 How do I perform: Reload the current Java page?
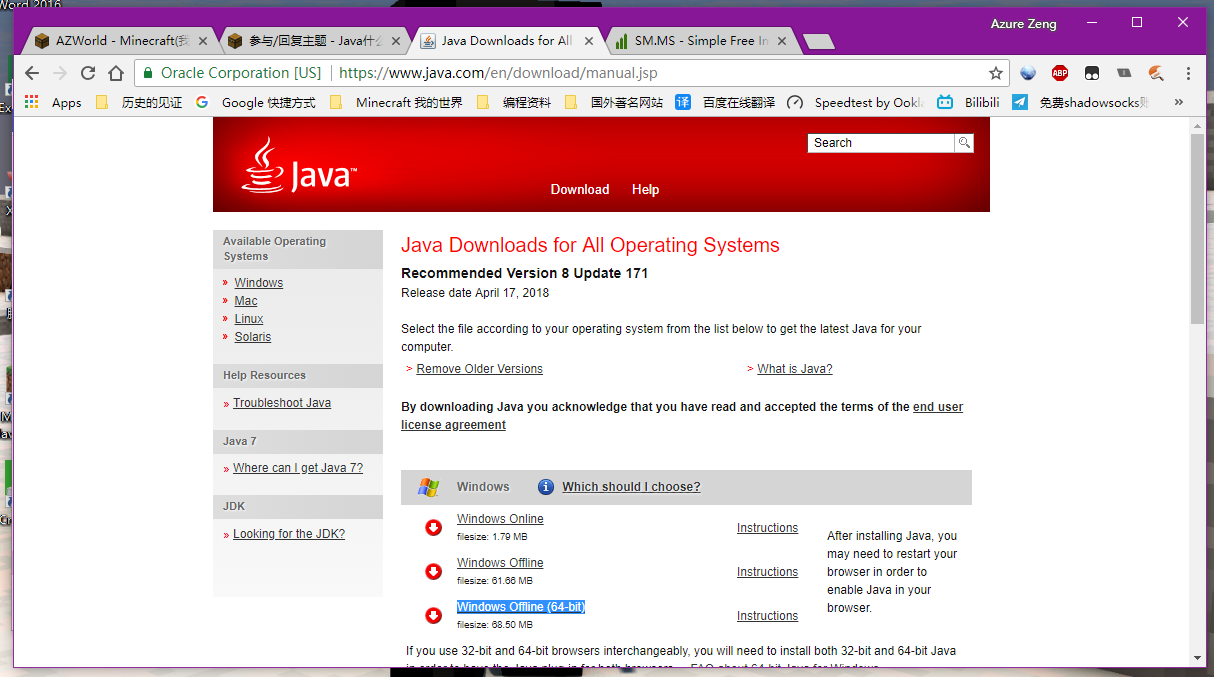point(88,73)
